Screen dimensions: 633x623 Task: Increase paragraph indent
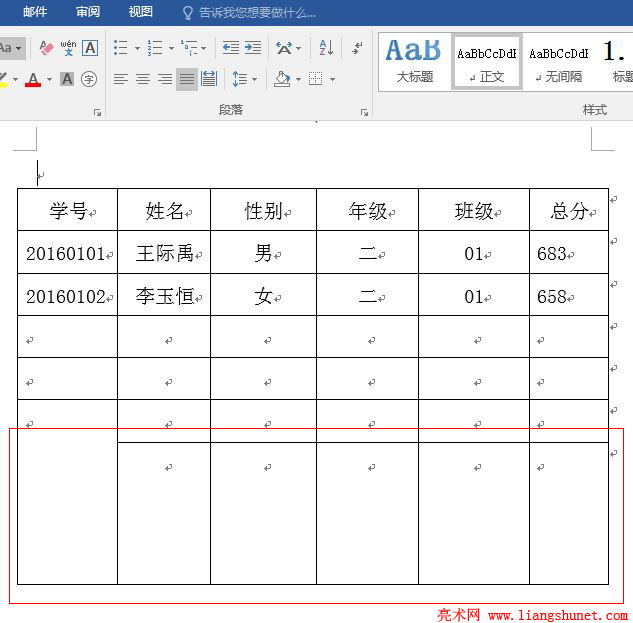253,48
